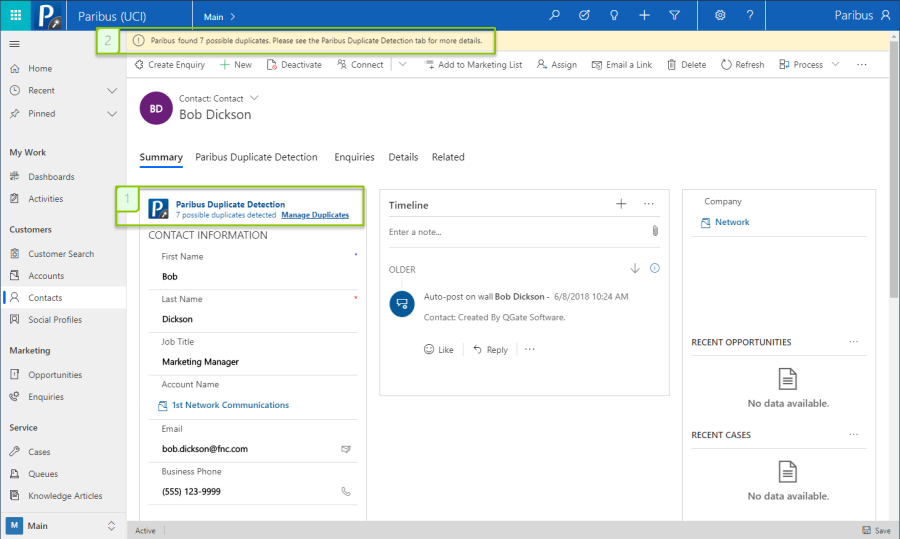Add a timeline record with plus icon
This screenshot has height=539, width=900.
click(621, 204)
